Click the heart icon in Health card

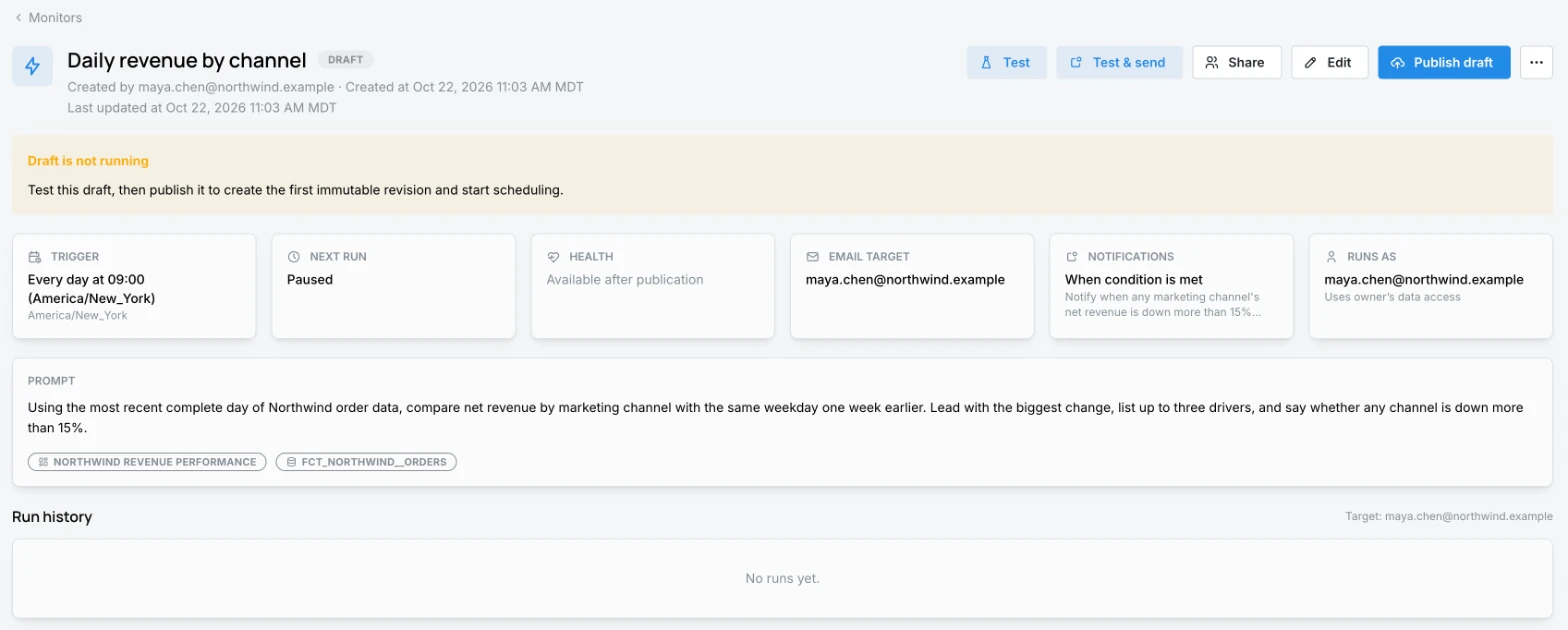553,257
